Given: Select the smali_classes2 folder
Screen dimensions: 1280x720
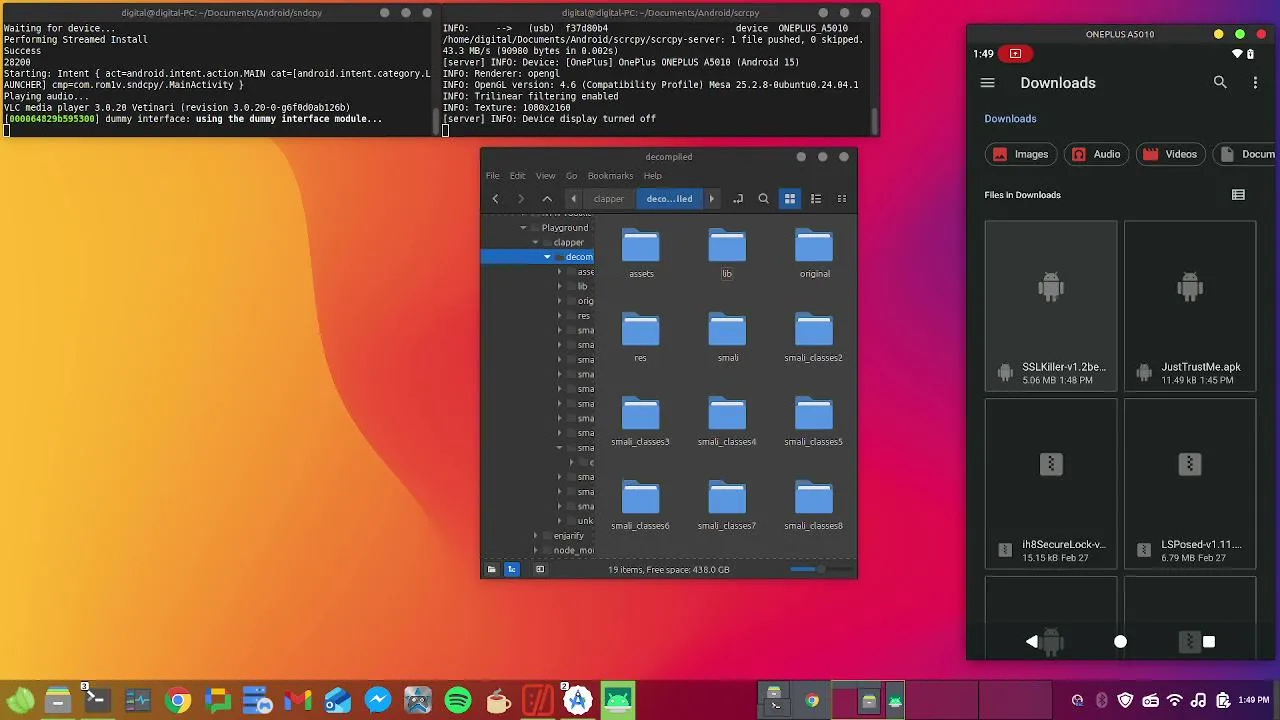Looking at the screenshot, I should coord(813,338).
